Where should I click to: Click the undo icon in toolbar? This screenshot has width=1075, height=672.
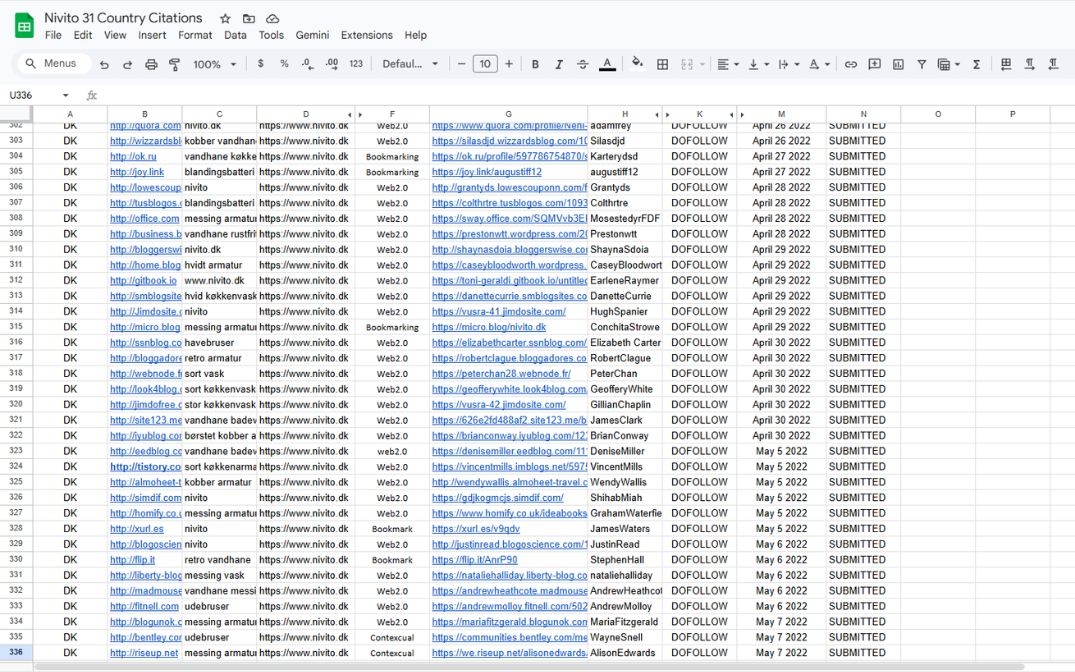pyautogui.click(x=104, y=64)
